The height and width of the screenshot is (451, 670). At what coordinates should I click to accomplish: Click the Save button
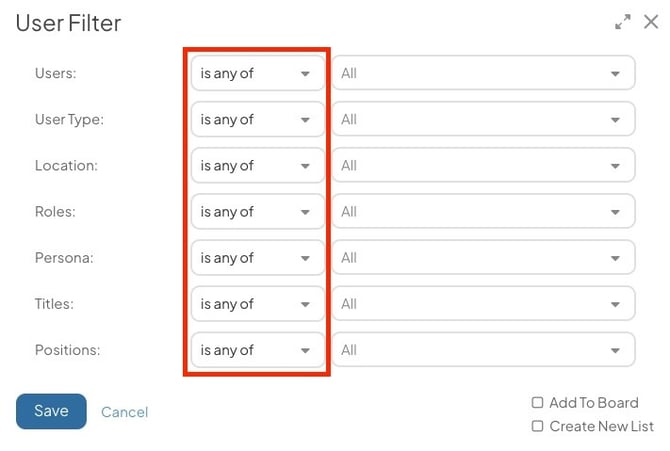(x=51, y=411)
